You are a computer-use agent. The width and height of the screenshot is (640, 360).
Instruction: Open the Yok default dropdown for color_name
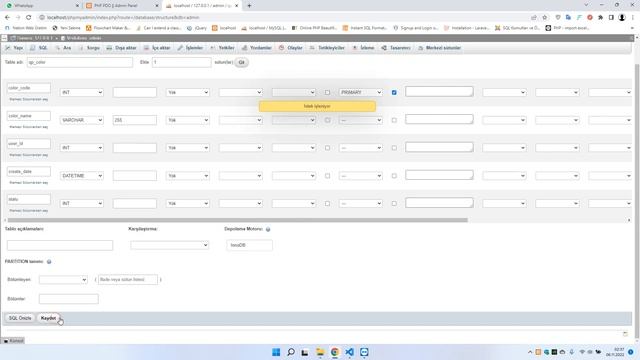pyautogui.click(x=188, y=120)
